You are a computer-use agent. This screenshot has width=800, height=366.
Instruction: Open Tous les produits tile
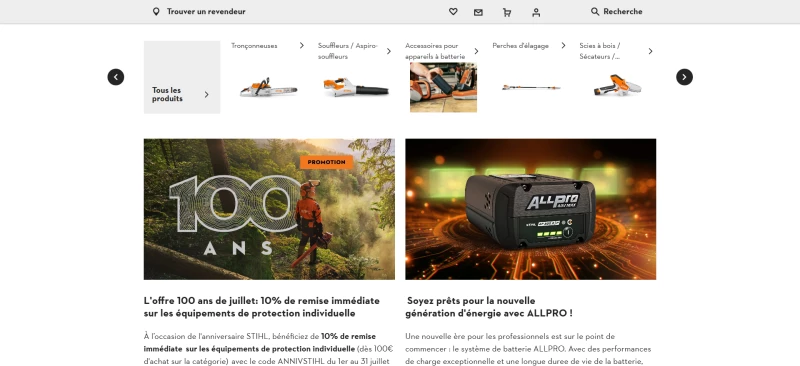[x=182, y=77]
